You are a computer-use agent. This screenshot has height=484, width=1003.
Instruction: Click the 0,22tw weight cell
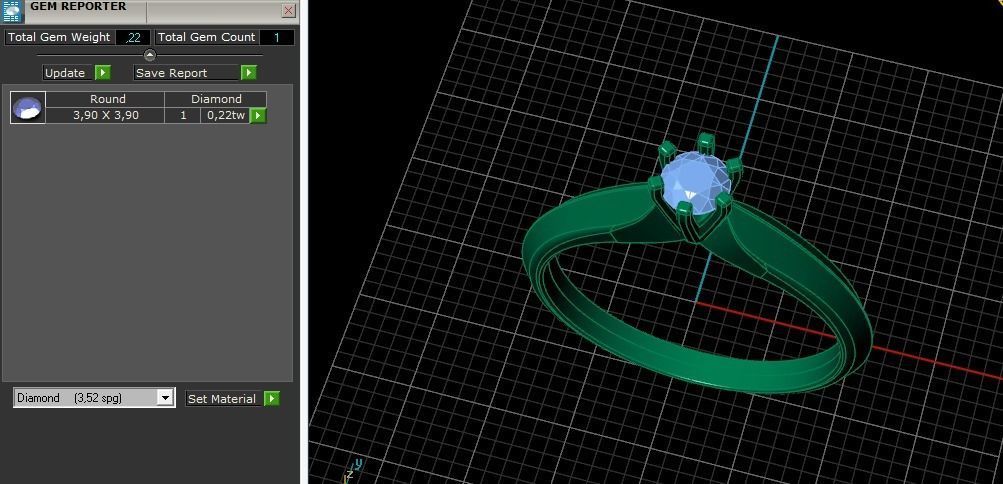pos(226,116)
